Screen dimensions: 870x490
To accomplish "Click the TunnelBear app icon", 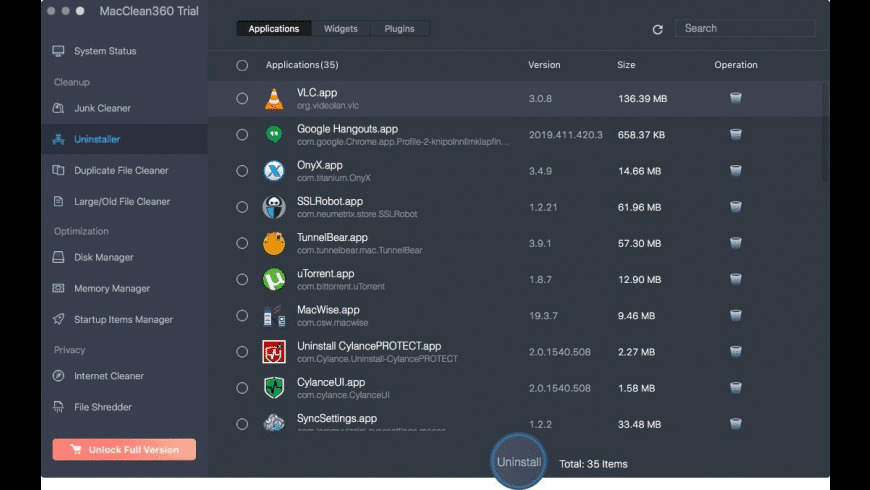I will tap(274, 243).
